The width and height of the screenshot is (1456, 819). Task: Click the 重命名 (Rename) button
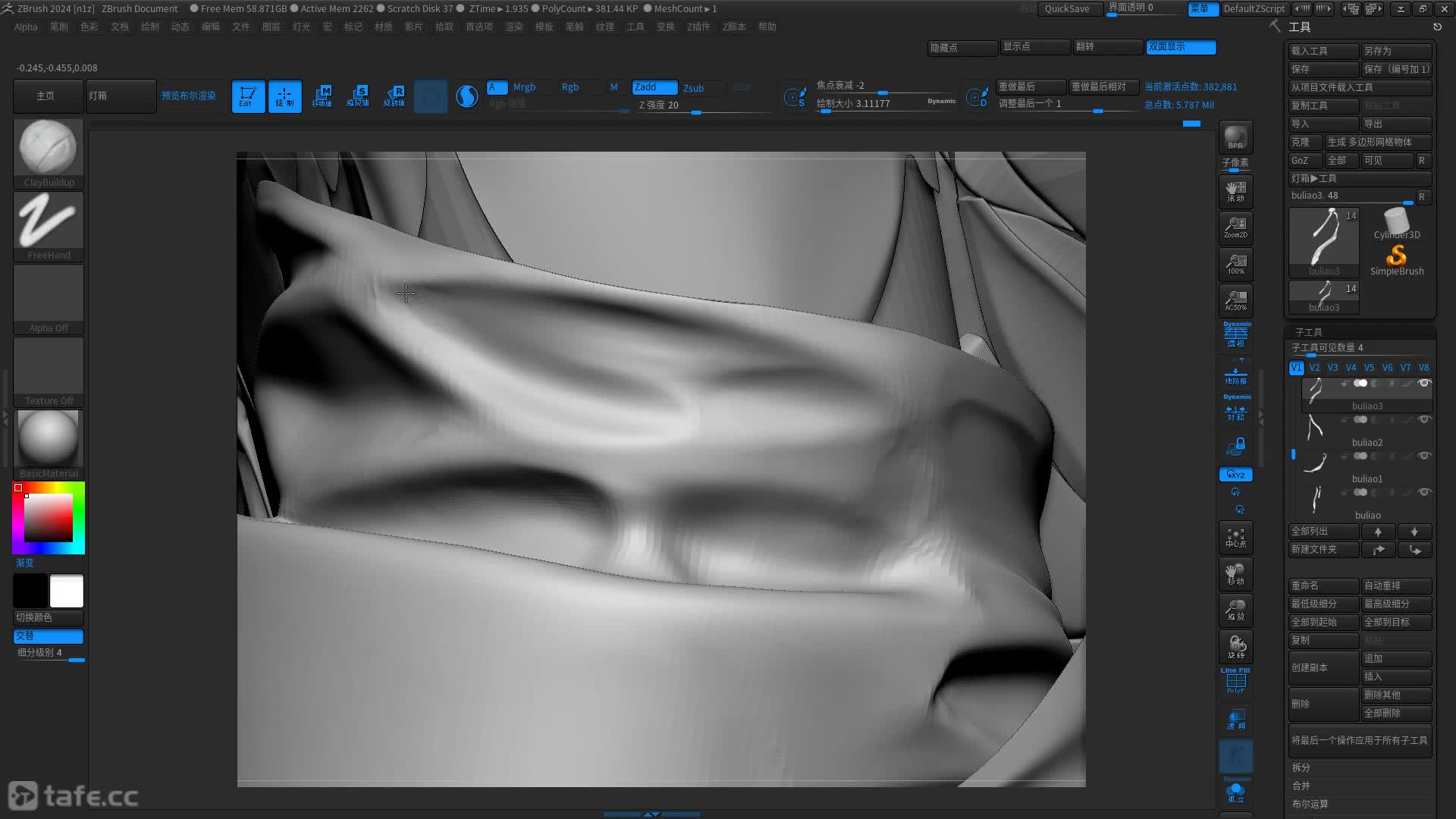point(1323,586)
